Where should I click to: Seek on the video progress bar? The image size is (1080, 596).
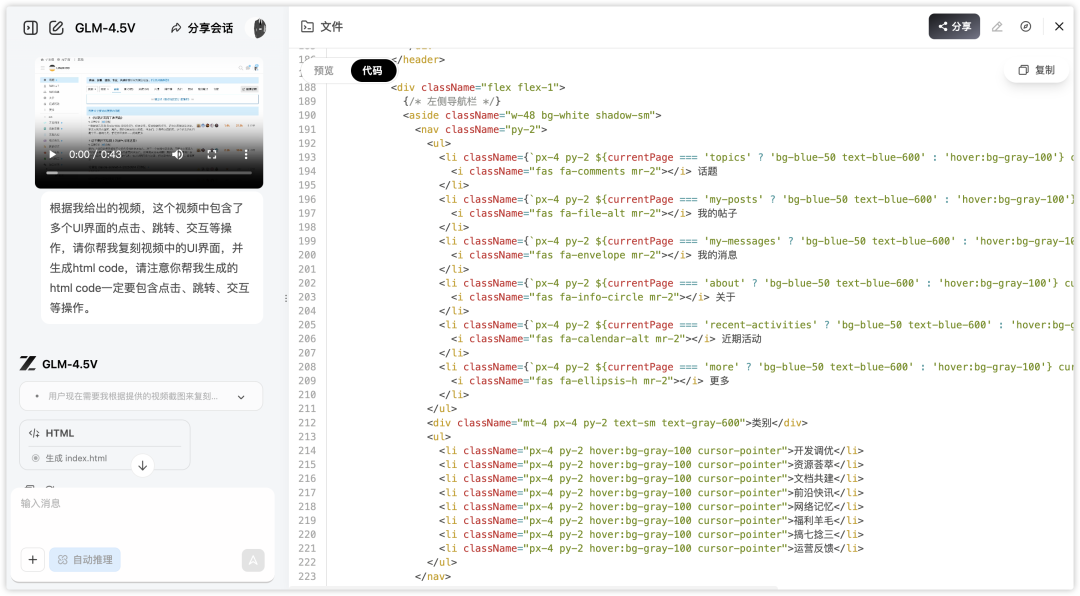[x=148, y=174]
